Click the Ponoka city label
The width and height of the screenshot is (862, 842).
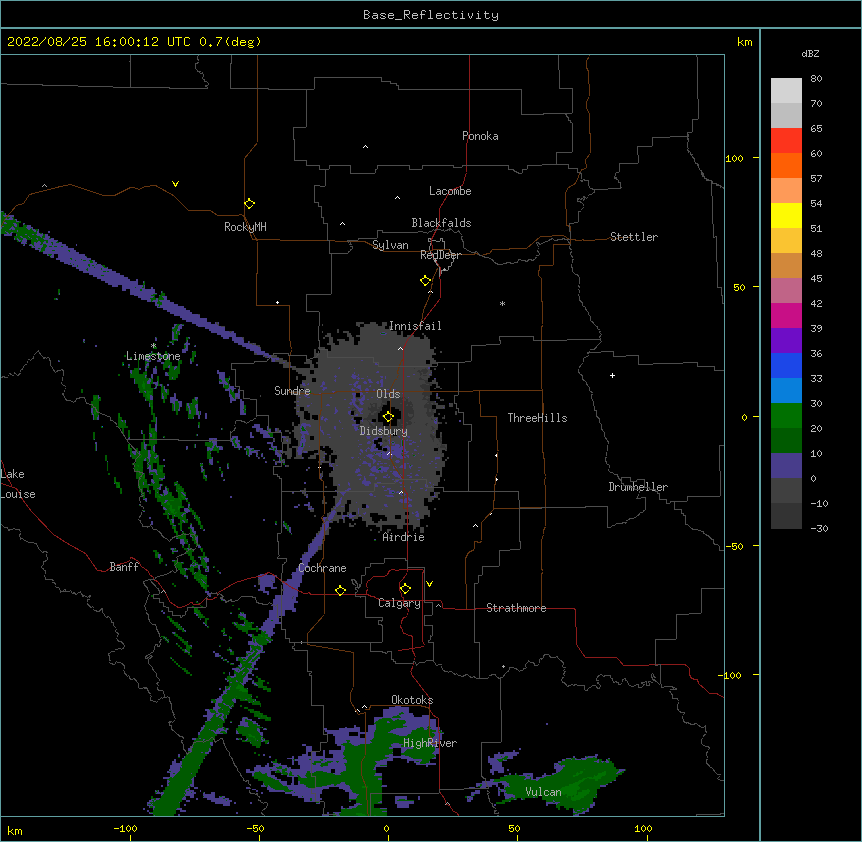480,136
